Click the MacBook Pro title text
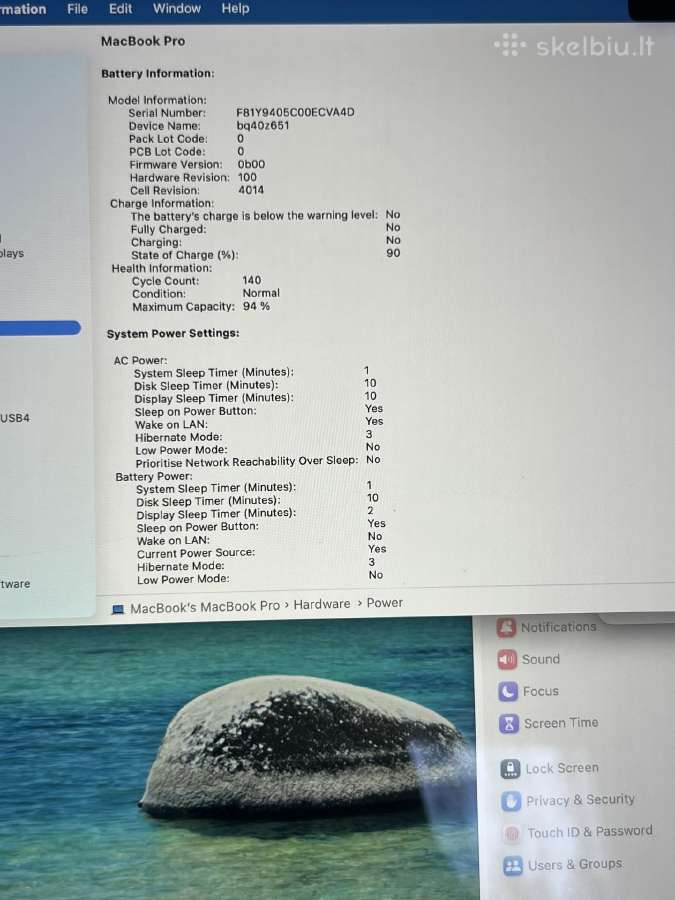Image resolution: width=675 pixels, height=900 pixels. click(143, 41)
